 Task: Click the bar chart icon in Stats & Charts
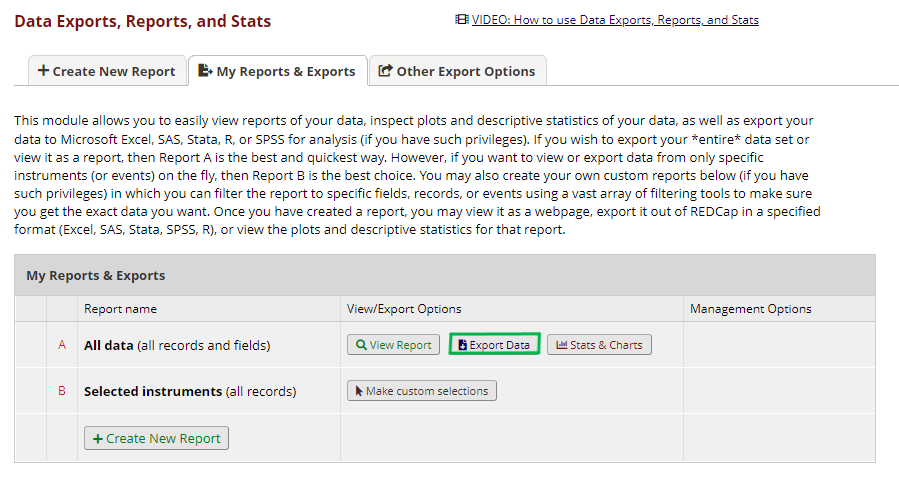pos(561,345)
